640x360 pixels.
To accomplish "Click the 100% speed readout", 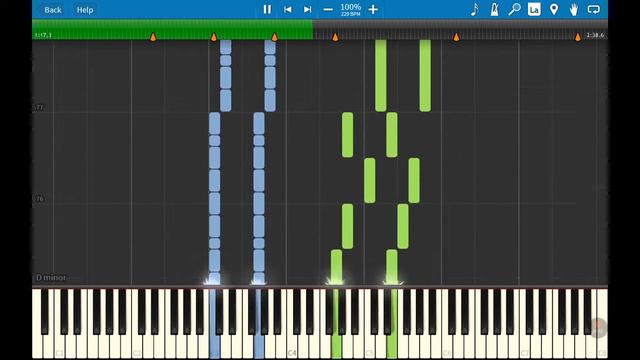I will (351, 7).
